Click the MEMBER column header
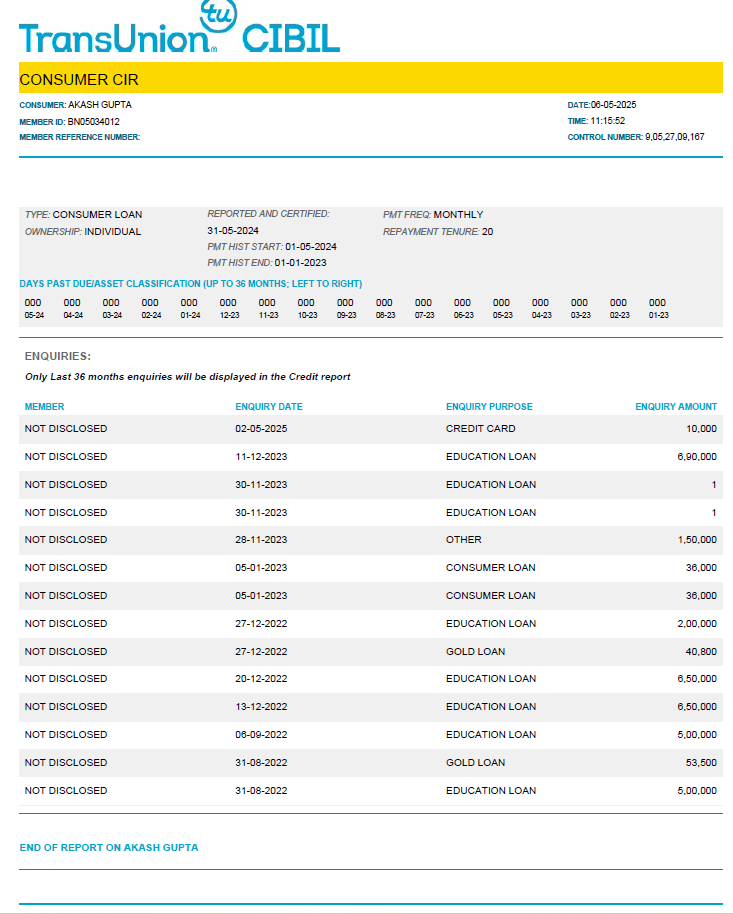733x914 pixels. (44, 407)
